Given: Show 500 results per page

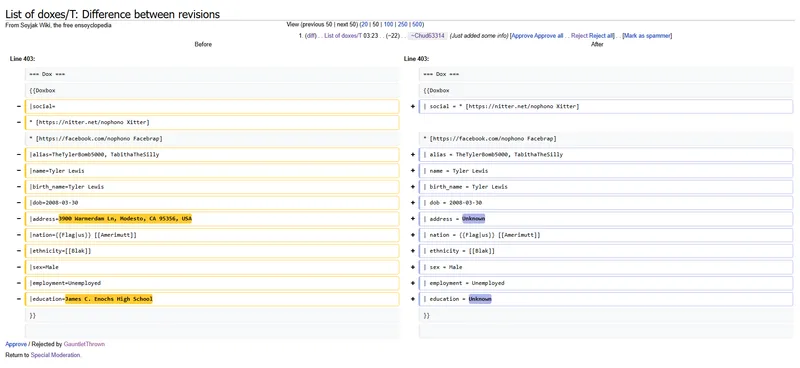Looking at the screenshot, I should 417,24.
